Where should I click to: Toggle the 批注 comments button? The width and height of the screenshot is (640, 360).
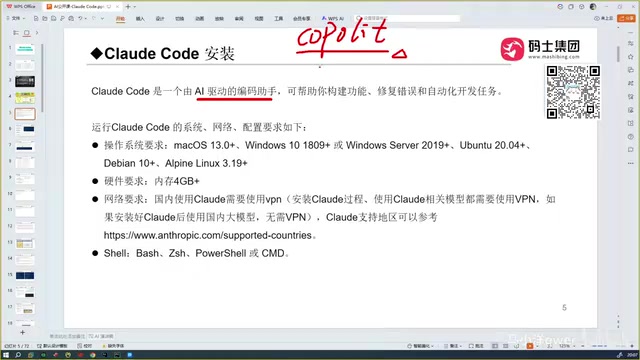(x=476, y=346)
